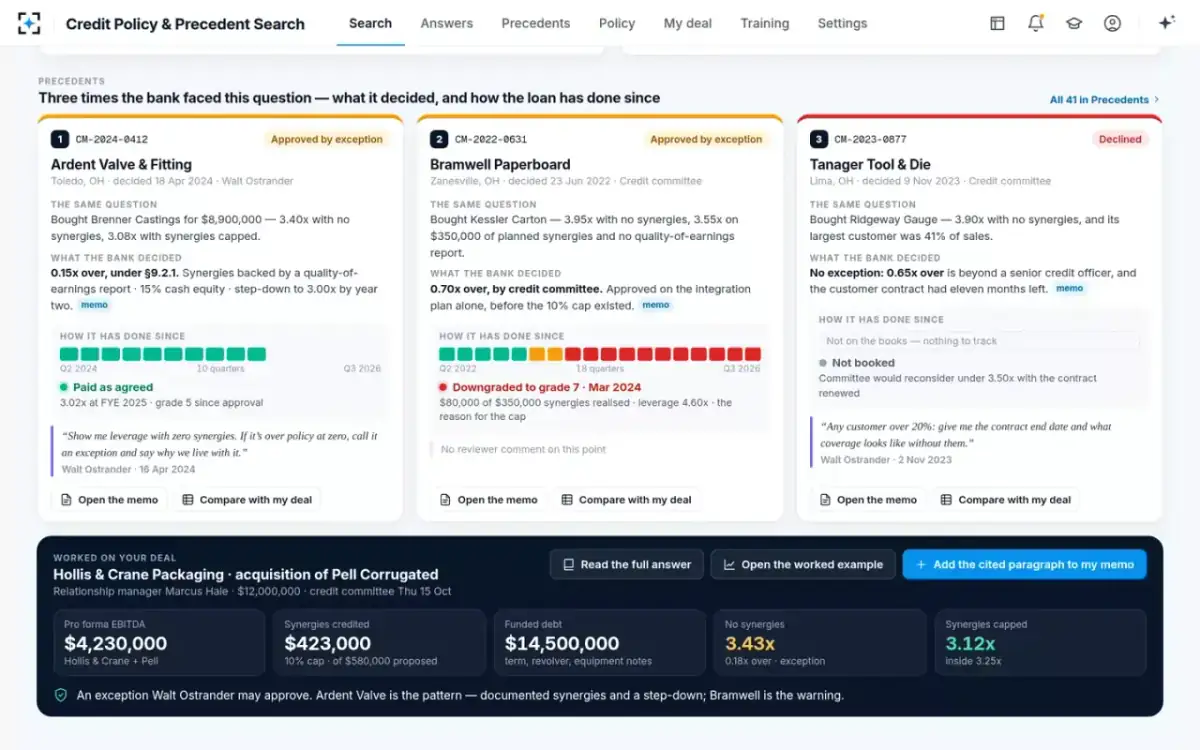The width and height of the screenshot is (1200, 750).
Task: Open the memo for Tanager Tool & Die
Action: pos(868,500)
